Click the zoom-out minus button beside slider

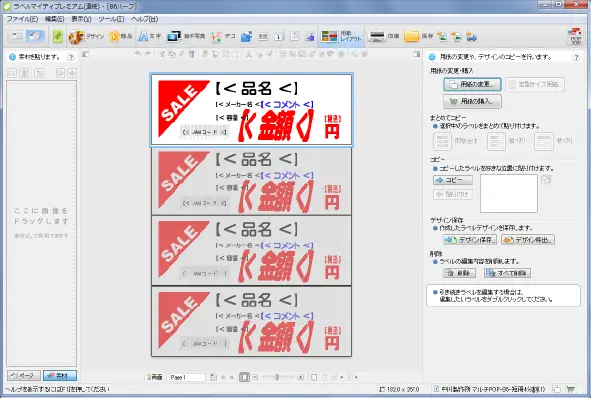click(x=255, y=377)
